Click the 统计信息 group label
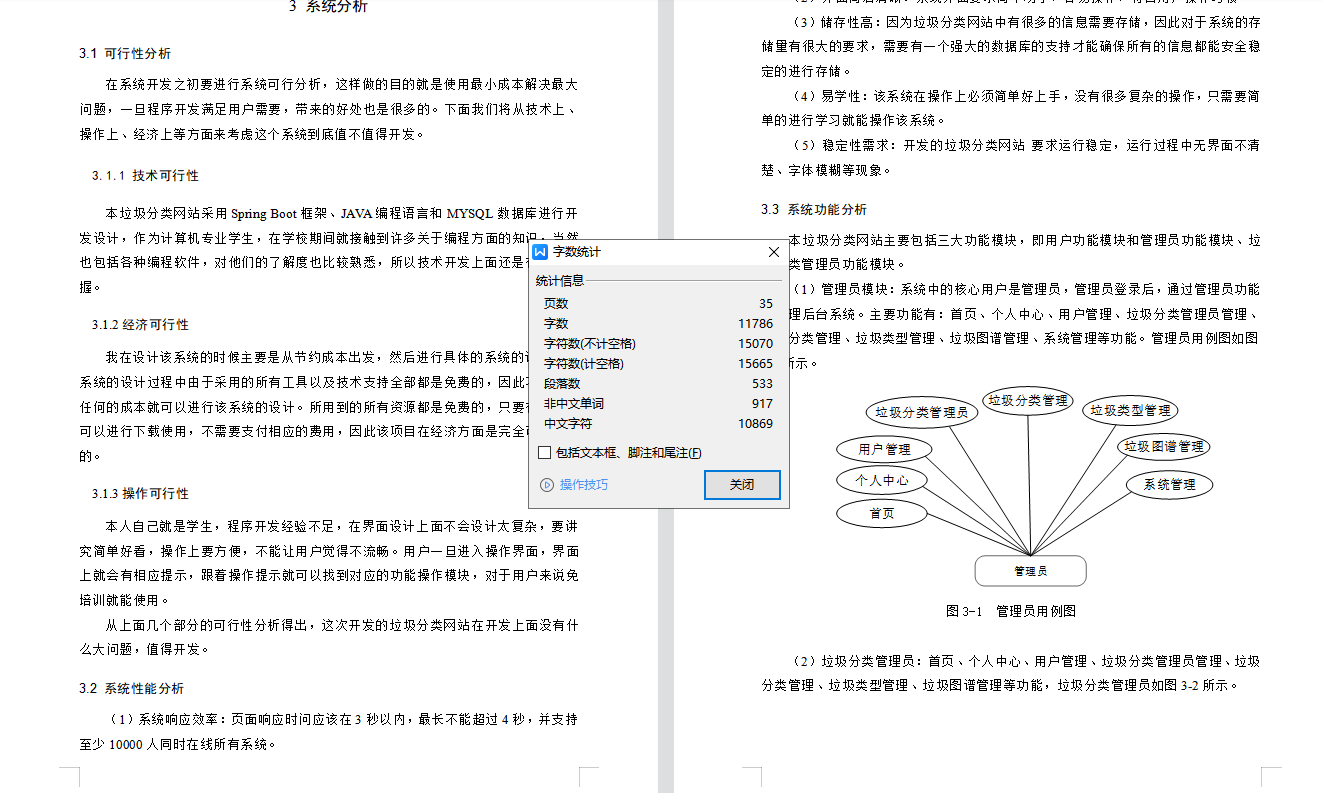 [x=560, y=281]
